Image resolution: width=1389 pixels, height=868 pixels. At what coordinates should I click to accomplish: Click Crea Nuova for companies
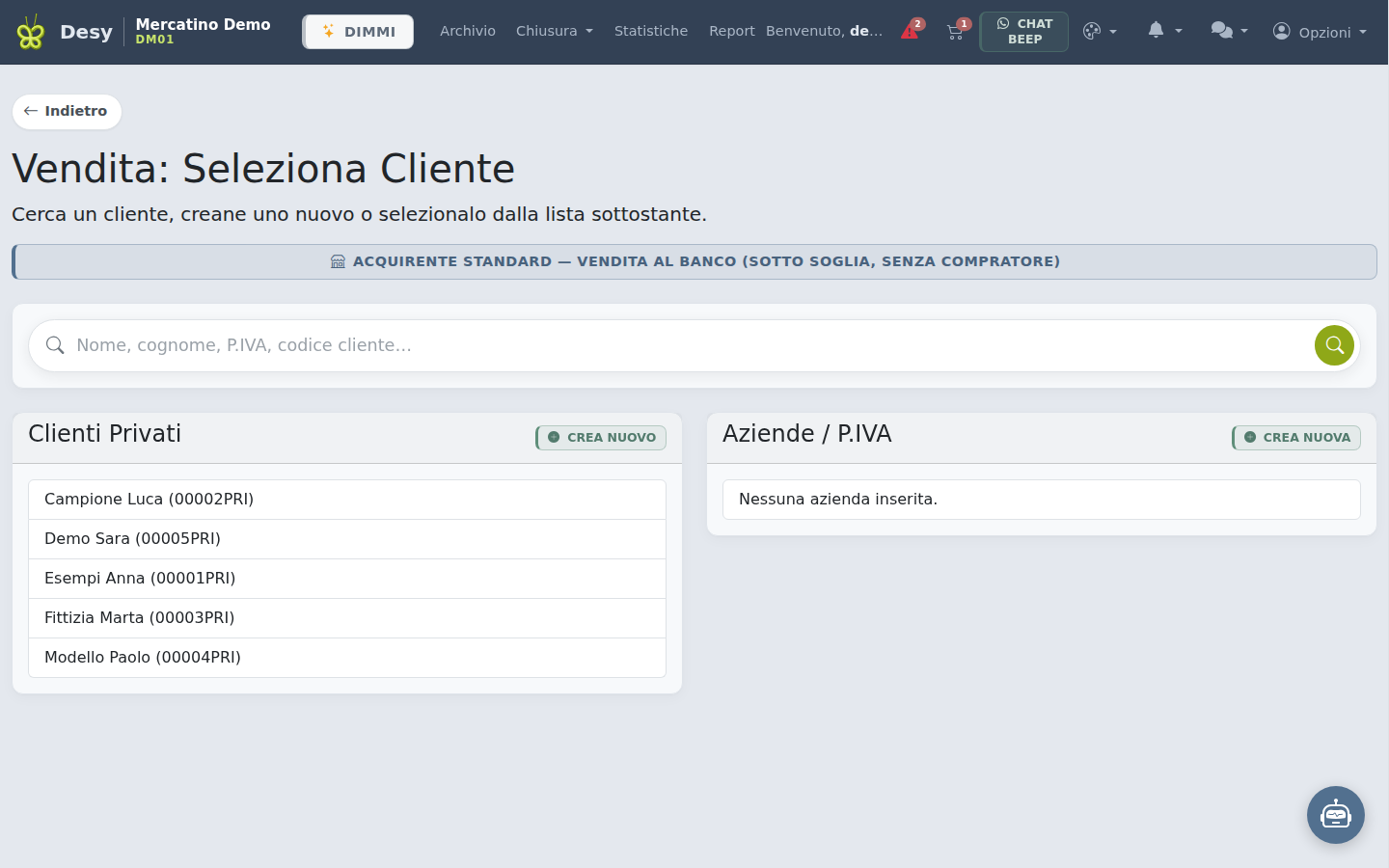(1296, 437)
